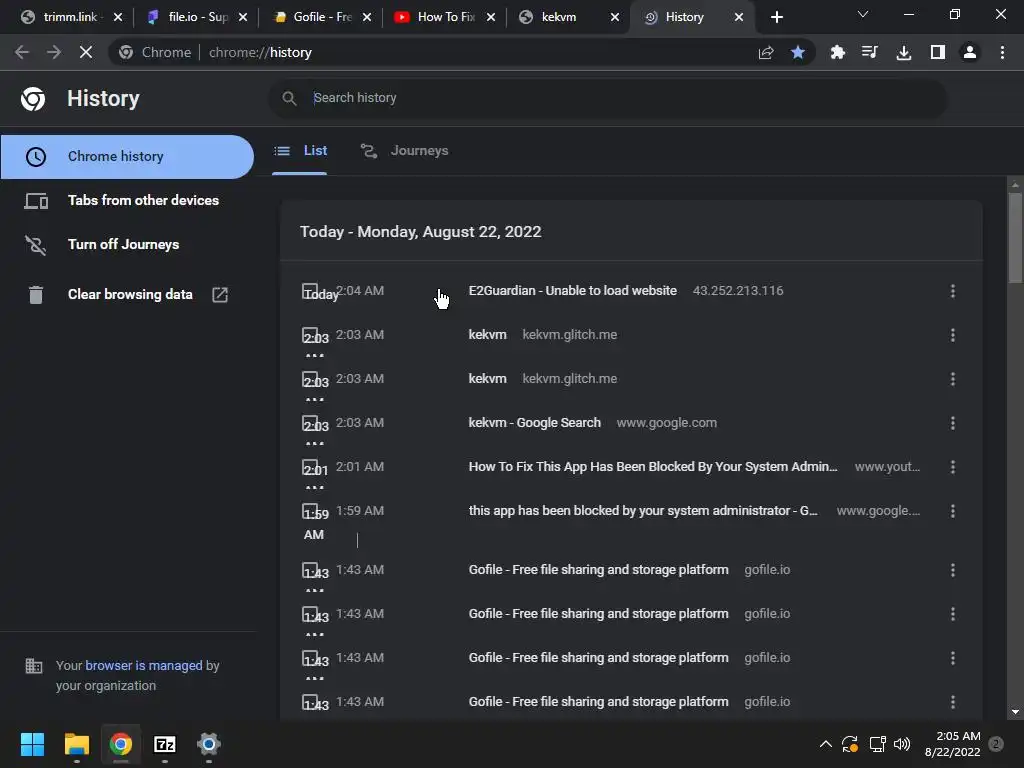Click Chrome logo beside History title
Screen dimensions: 1024x768
[x=33, y=99]
